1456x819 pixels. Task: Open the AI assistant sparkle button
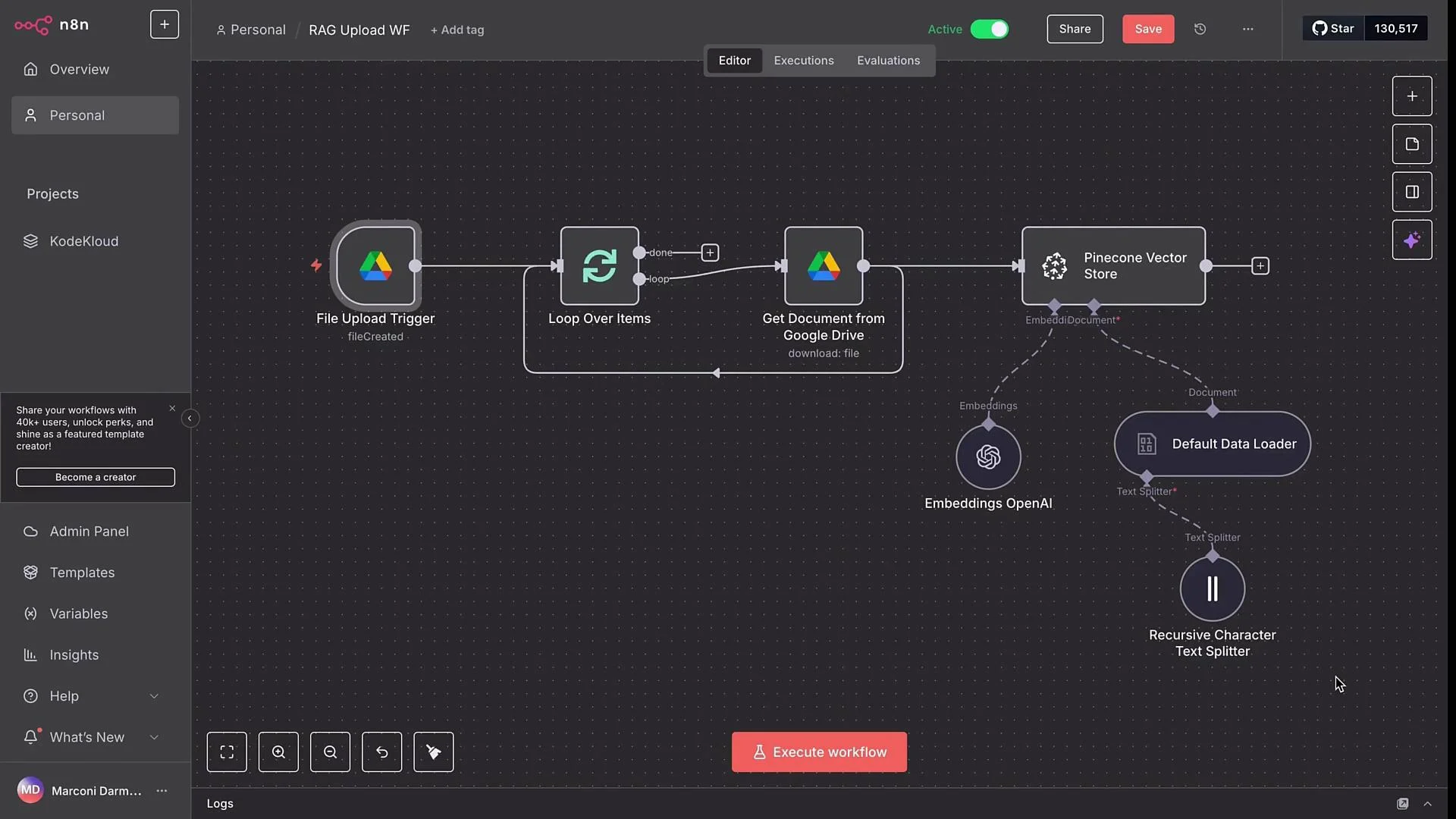pos(1411,240)
